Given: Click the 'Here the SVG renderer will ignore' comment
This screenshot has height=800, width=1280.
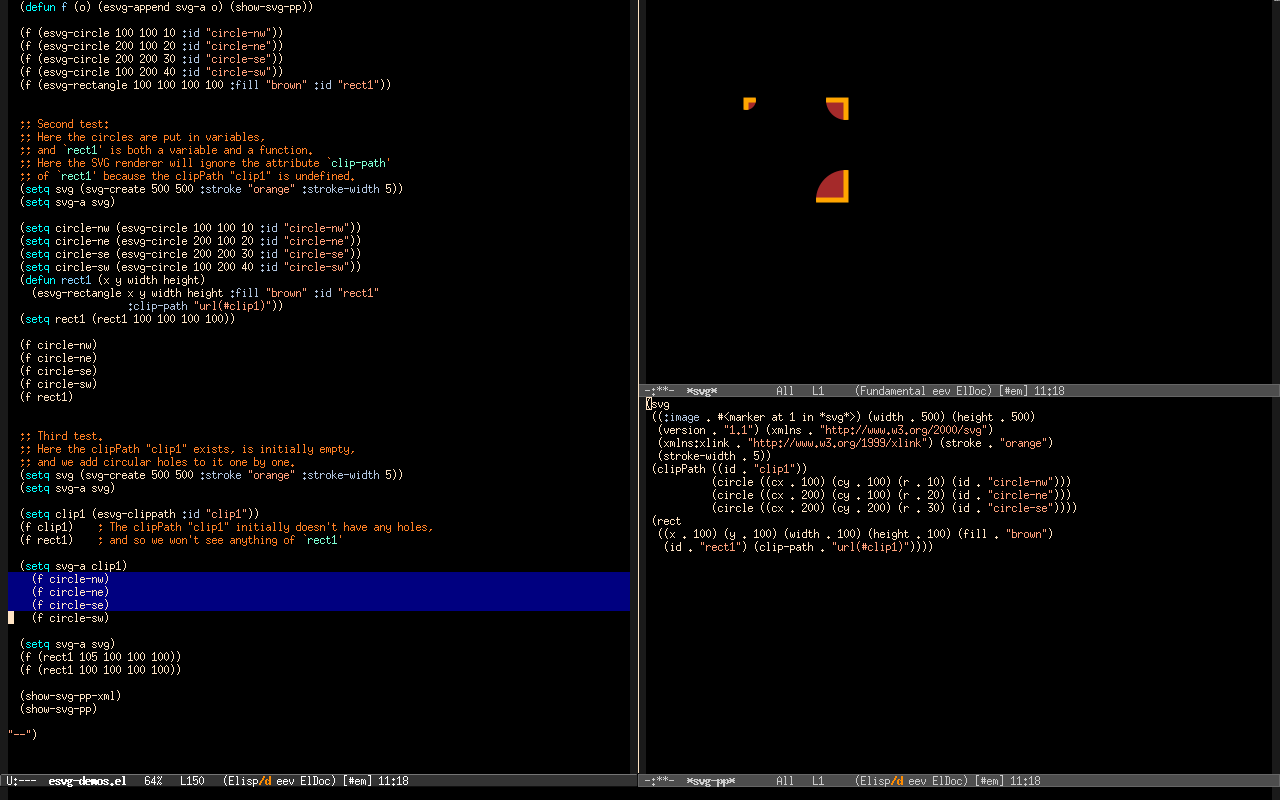Looking at the screenshot, I should [x=205, y=163].
